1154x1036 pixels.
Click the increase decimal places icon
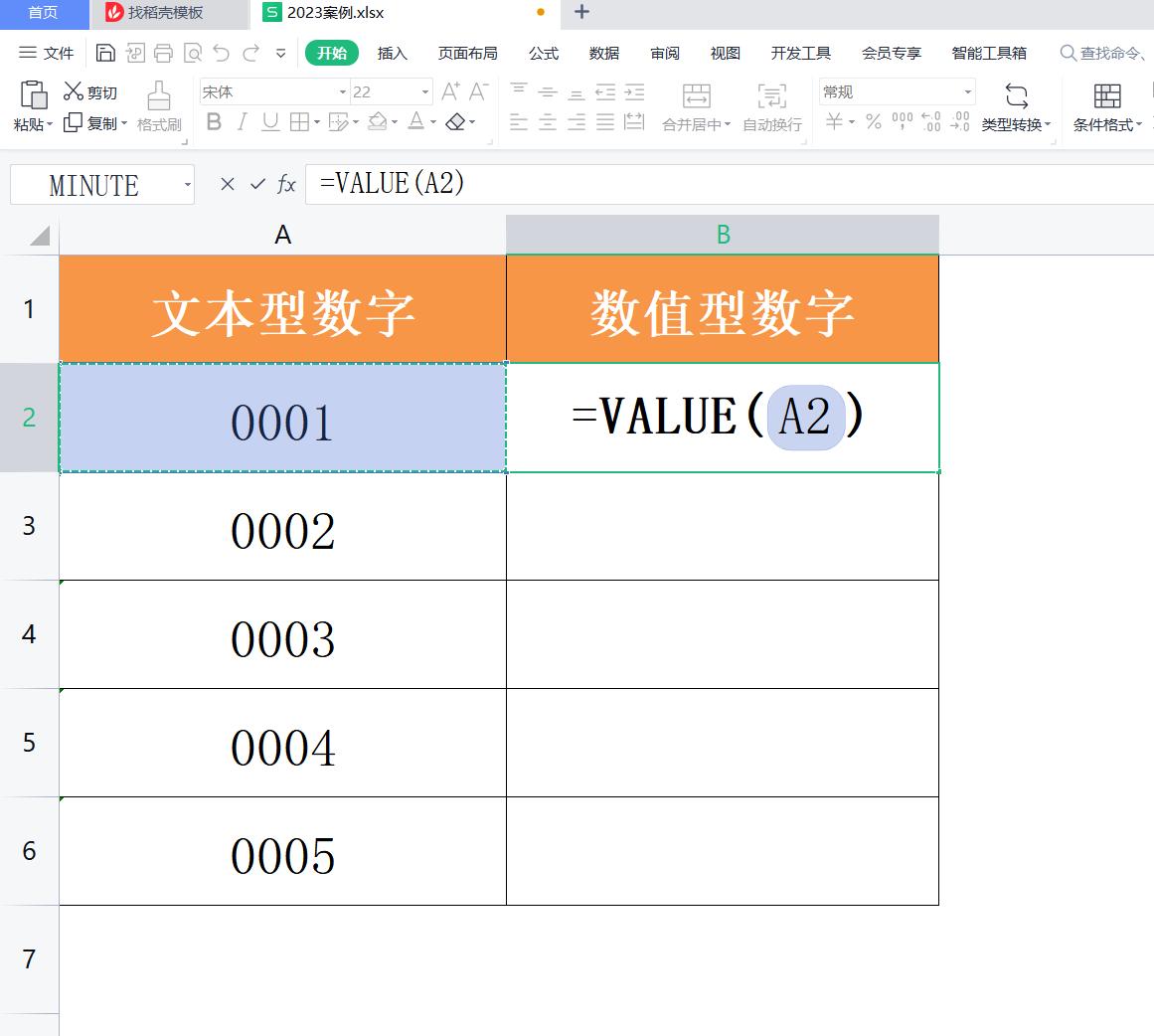(x=931, y=121)
